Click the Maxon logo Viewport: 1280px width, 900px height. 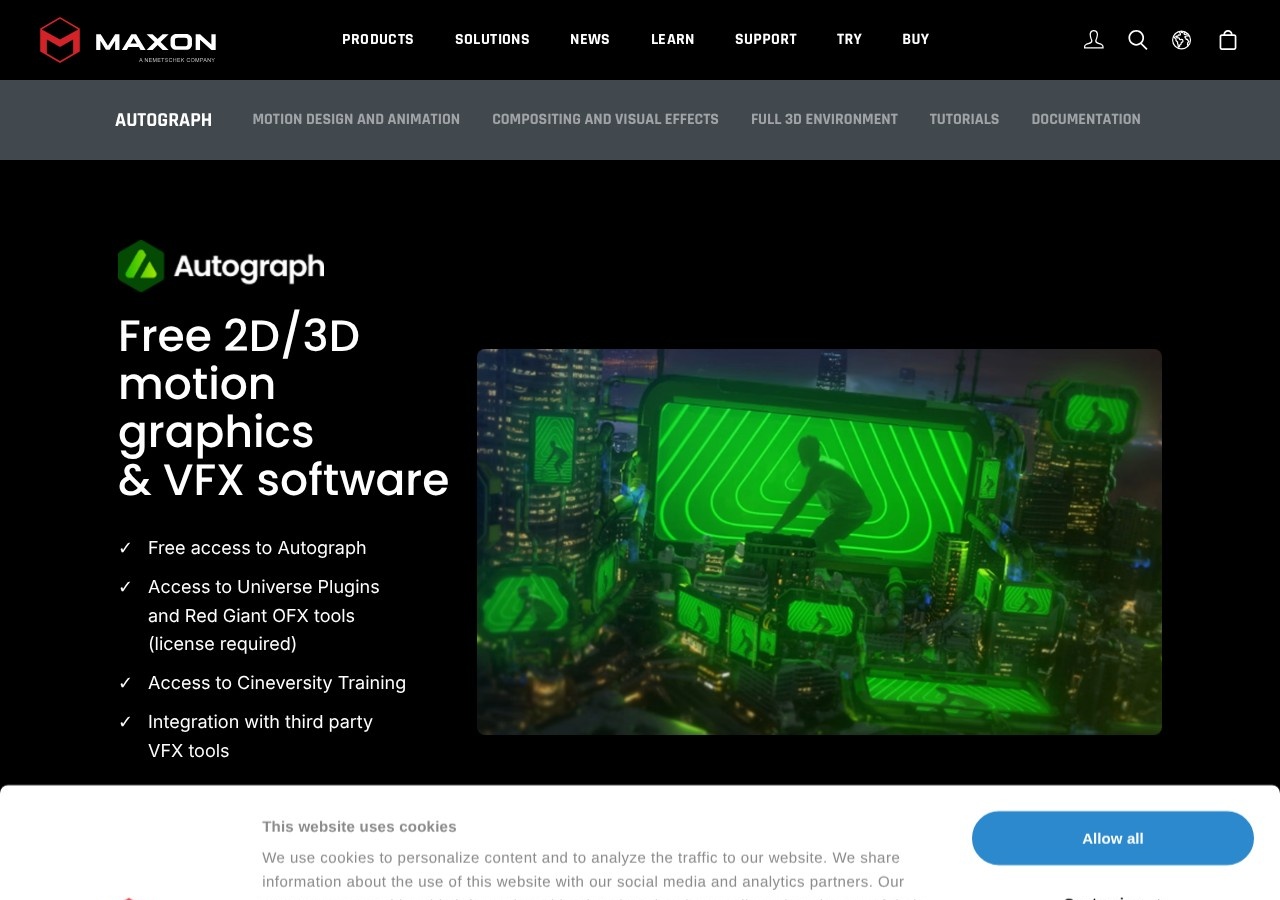point(128,40)
